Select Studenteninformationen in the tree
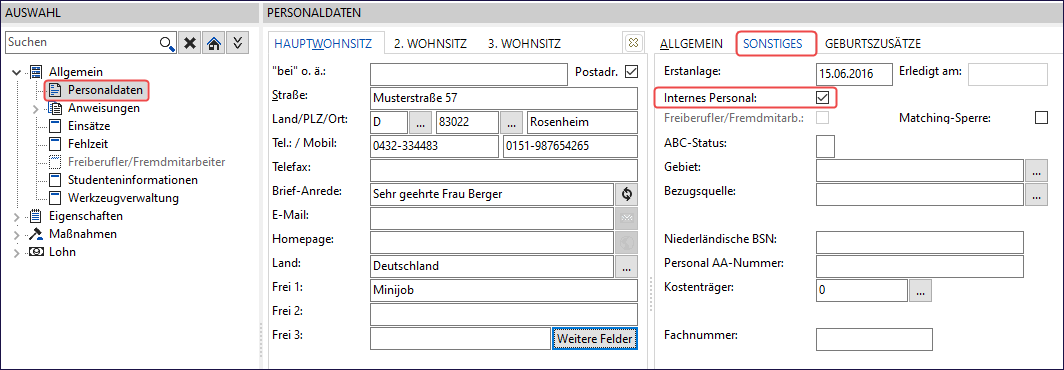The width and height of the screenshot is (1064, 370). point(132,181)
